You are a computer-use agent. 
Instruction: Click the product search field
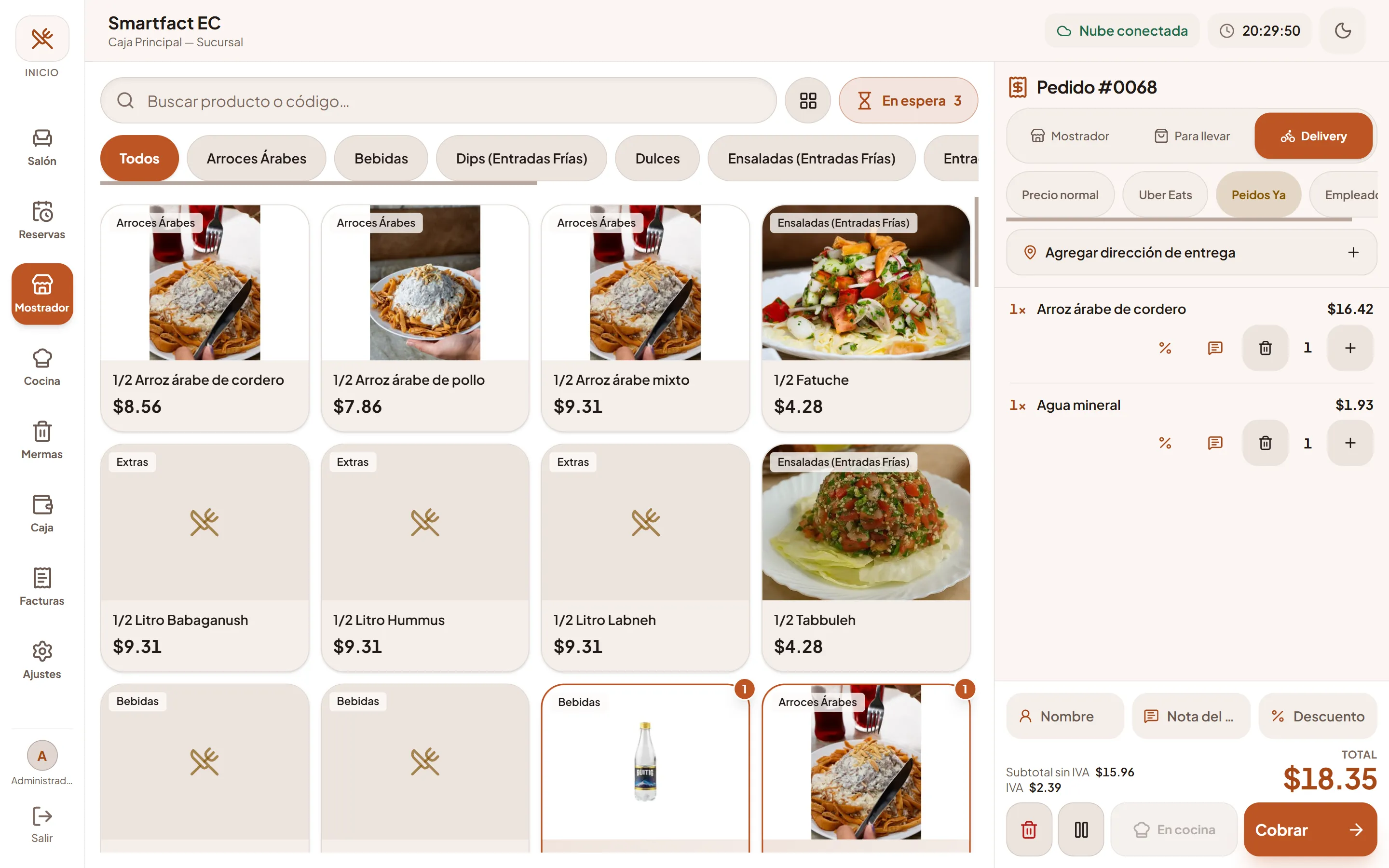438,100
